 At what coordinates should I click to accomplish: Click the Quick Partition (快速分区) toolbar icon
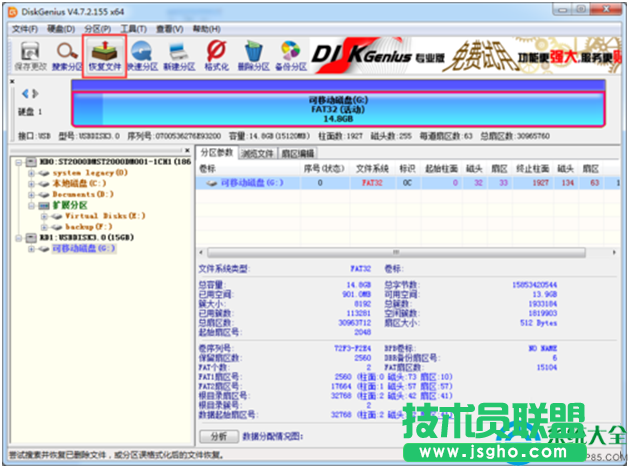[x=142, y=56]
